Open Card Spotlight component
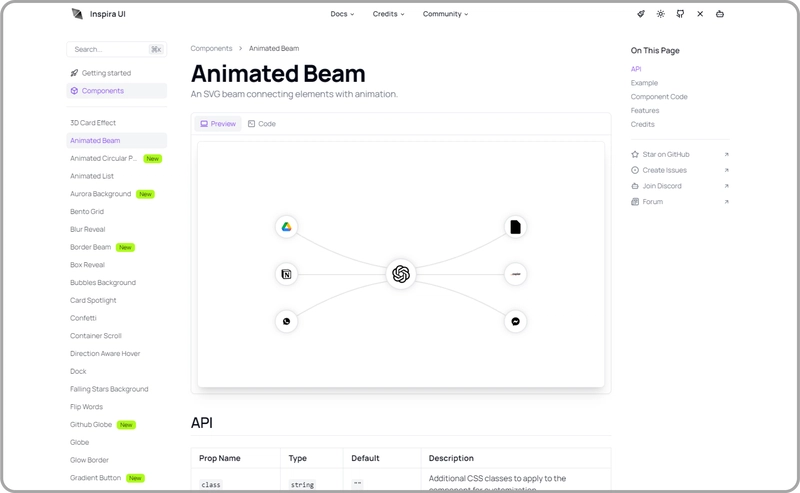Image resolution: width=800 pixels, height=493 pixels. coord(93,300)
